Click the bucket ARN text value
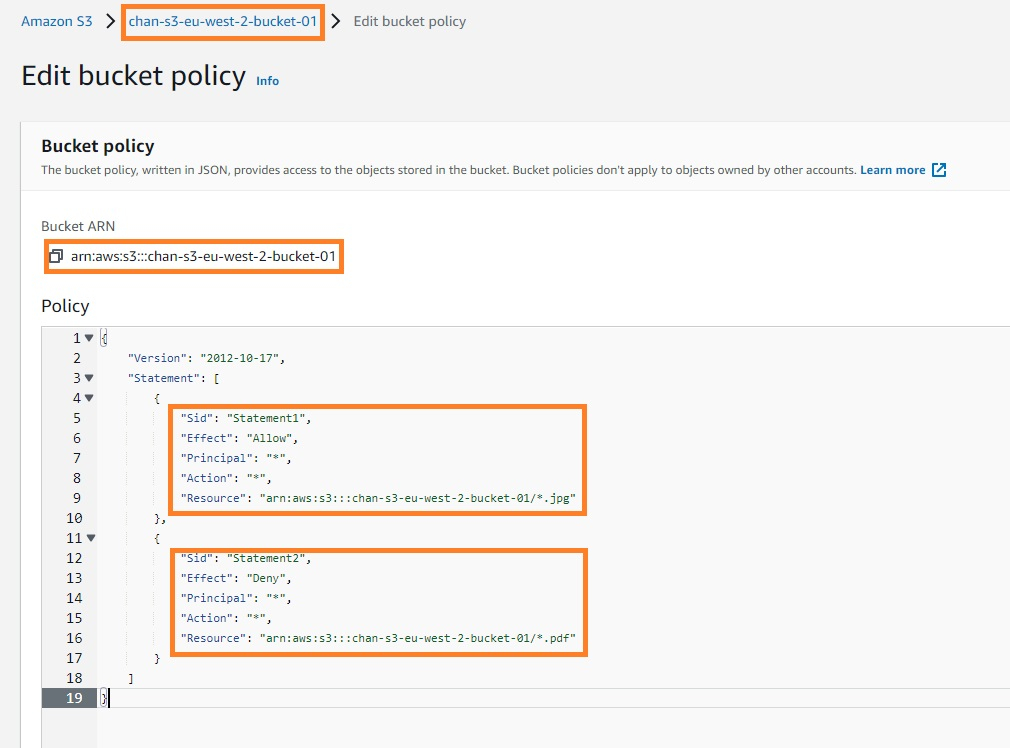The image size is (1010, 748). [x=203, y=257]
